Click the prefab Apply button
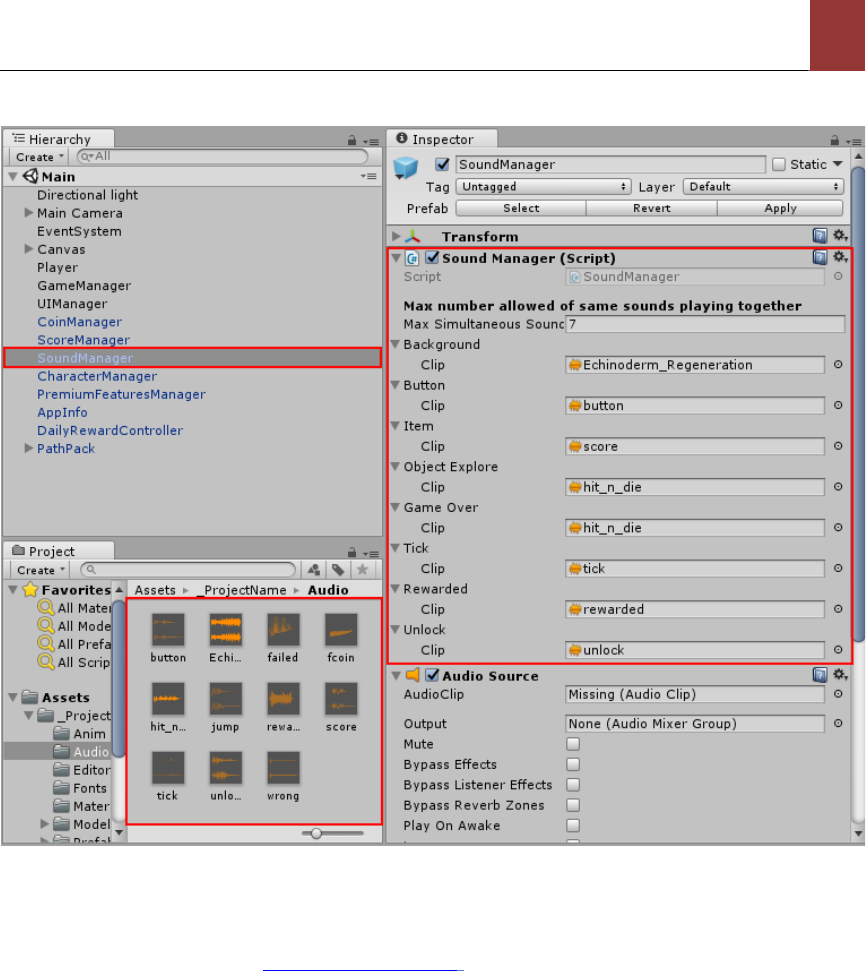The width and height of the screenshot is (866, 972). [780, 208]
